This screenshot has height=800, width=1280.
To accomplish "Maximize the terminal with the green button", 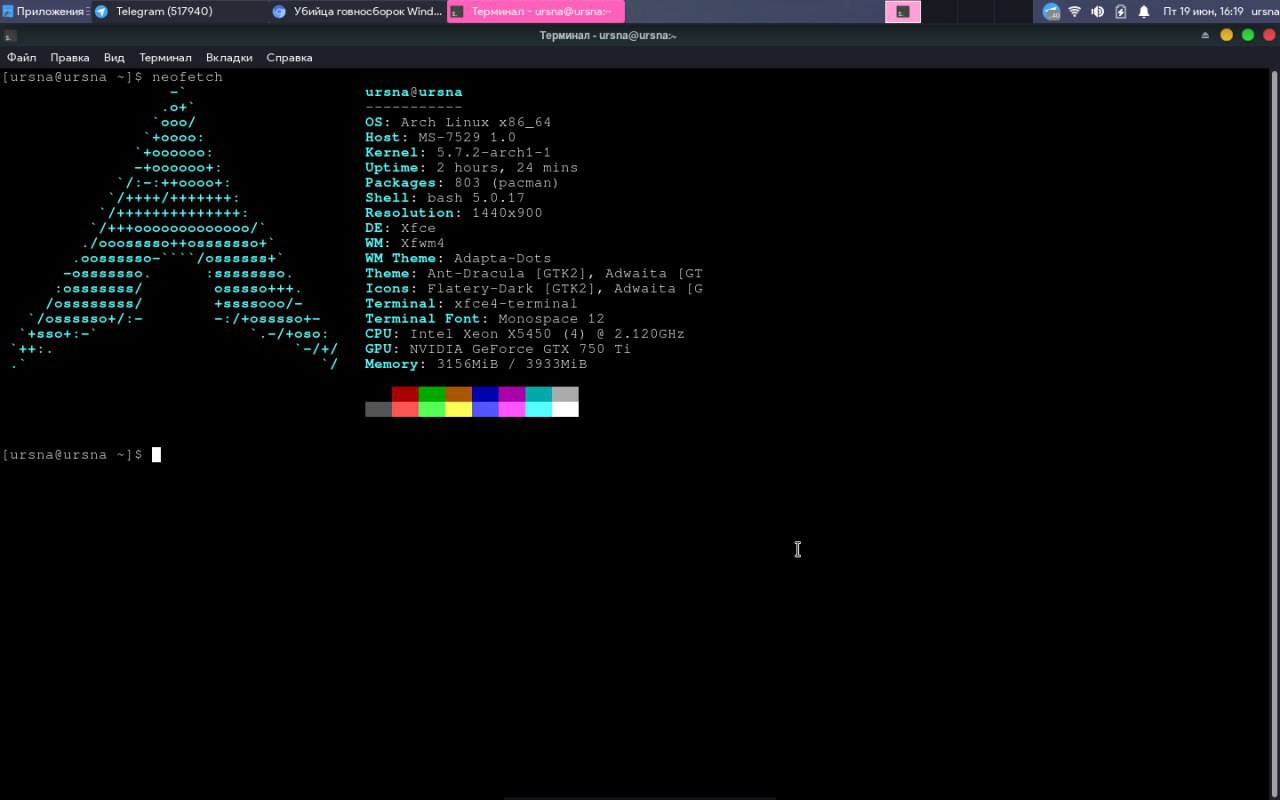I will click(1247, 35).
